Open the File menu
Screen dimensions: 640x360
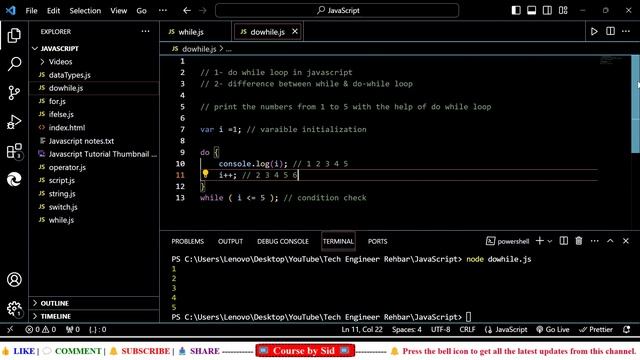coord(31,11)
